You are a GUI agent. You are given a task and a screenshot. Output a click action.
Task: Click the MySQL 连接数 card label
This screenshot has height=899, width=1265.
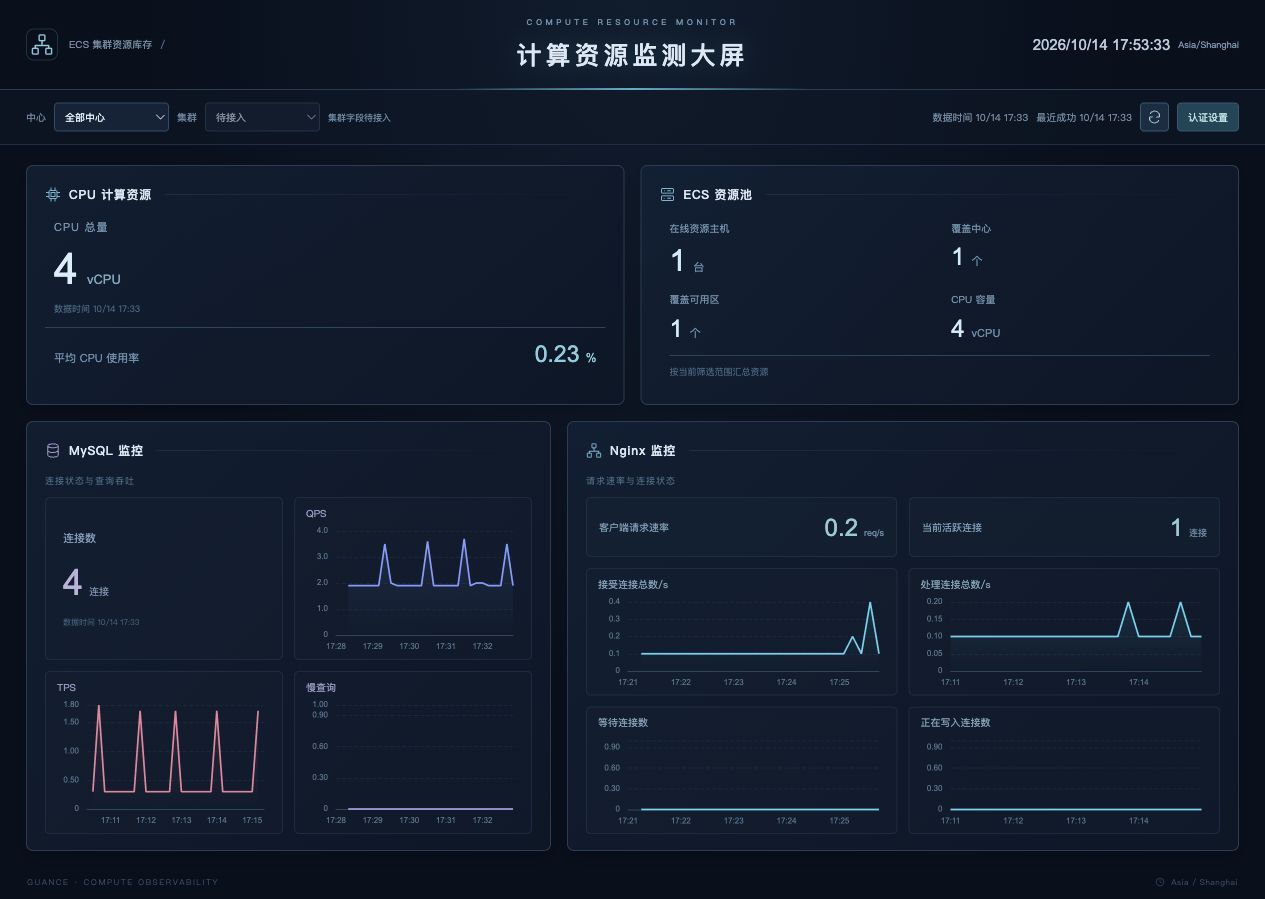pos(80,538)
